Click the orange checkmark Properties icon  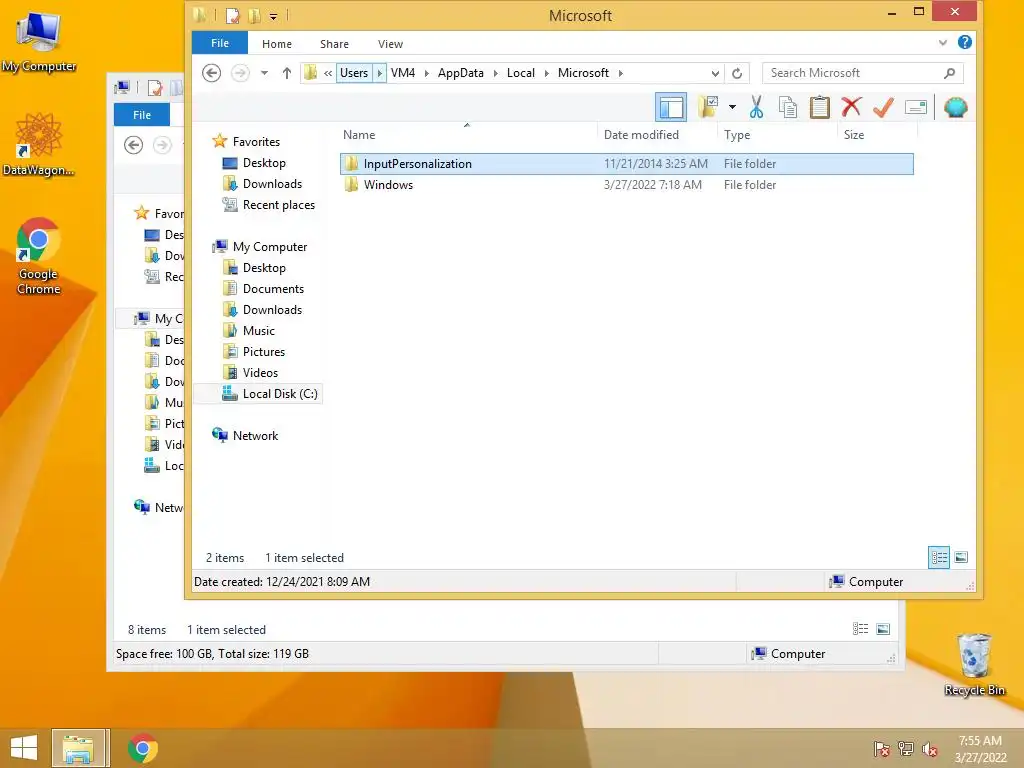[883, 107]
